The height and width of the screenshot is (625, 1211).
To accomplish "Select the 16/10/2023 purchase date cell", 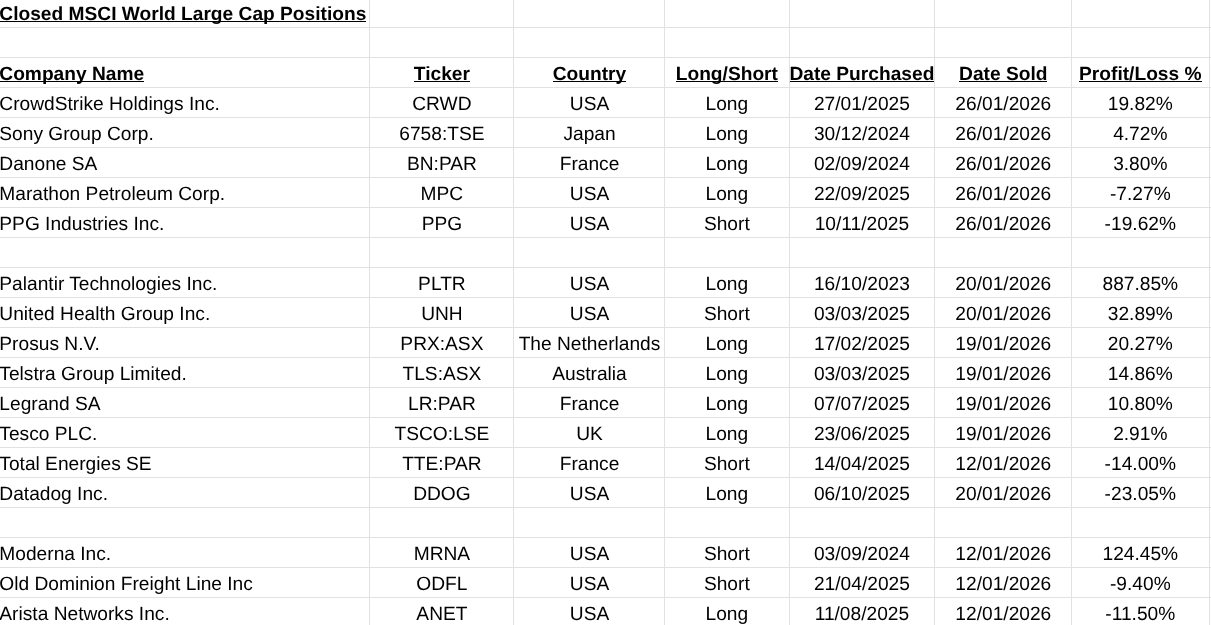I will [x=861, y=284].
